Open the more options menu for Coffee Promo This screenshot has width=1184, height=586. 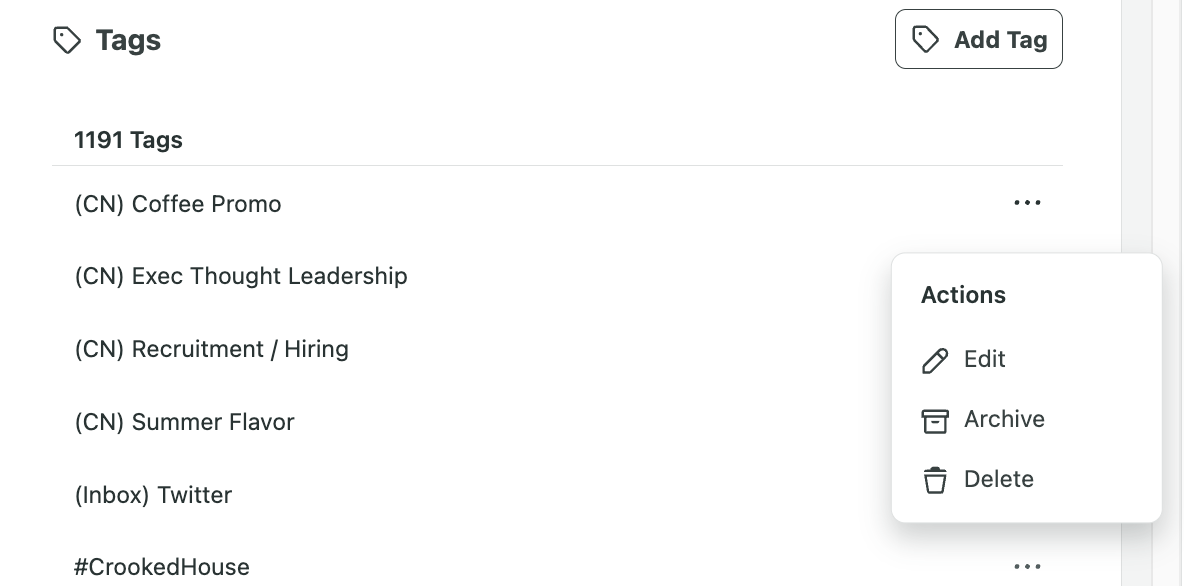point(1027,203)
